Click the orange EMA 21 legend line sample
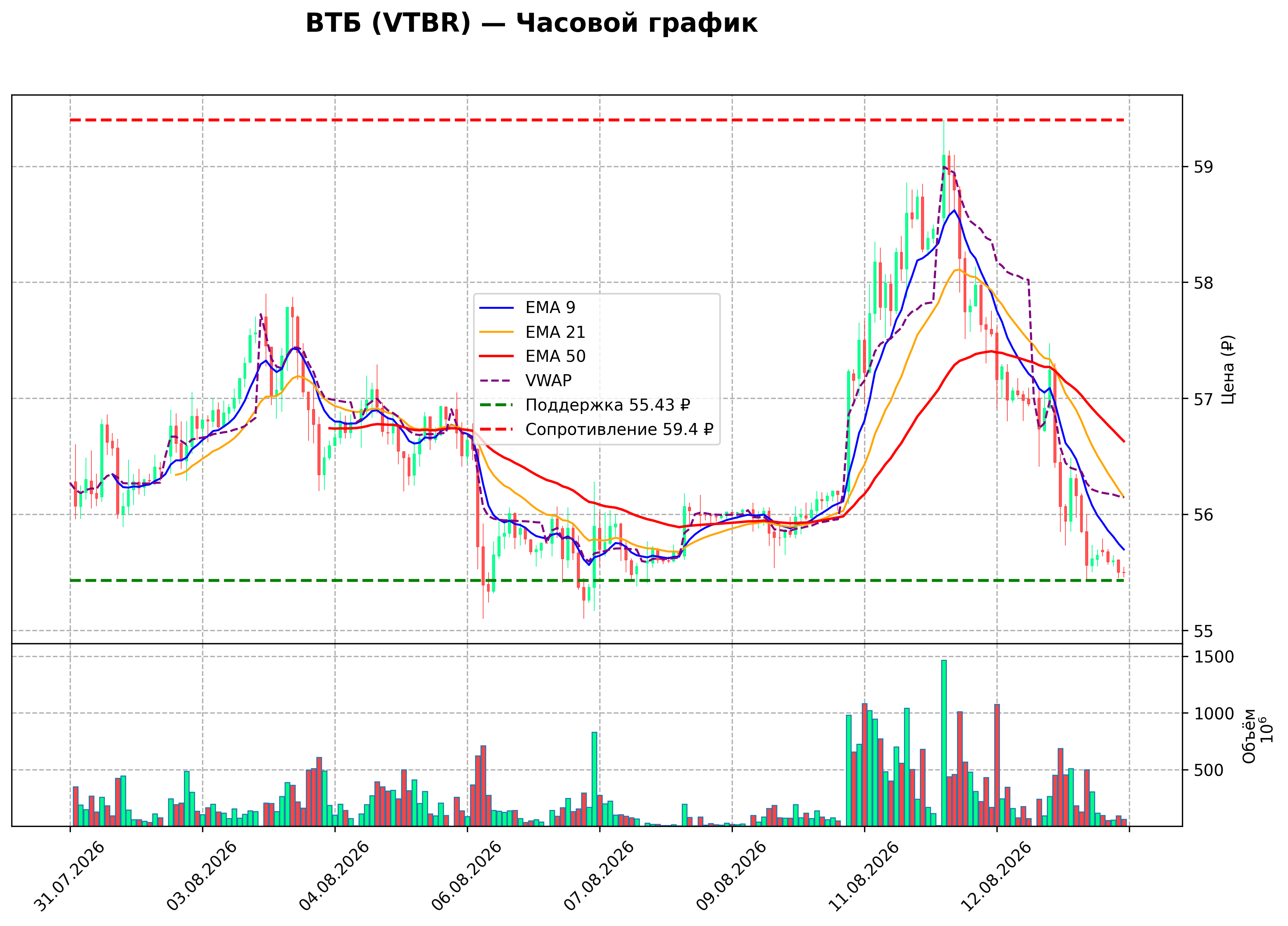This screenshot has width=1288, height=926. coord(496,333)
